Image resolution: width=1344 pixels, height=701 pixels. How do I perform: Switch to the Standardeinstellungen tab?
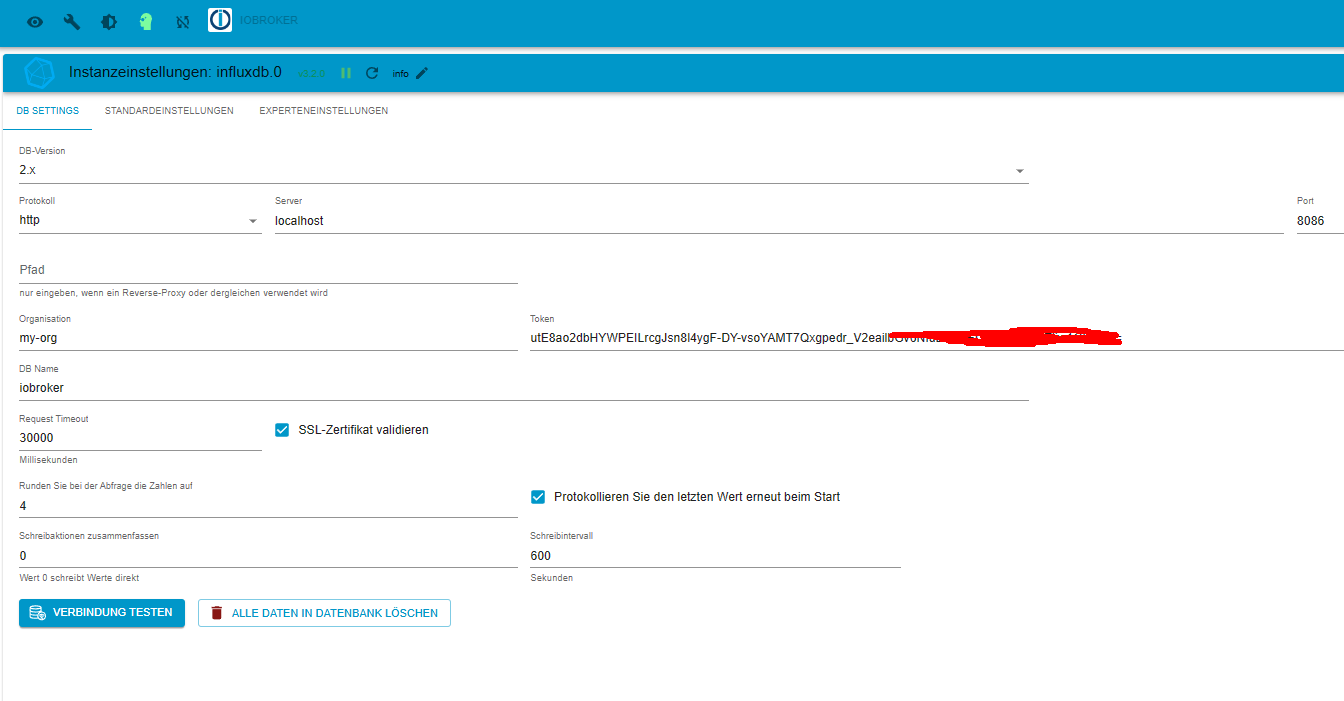point(169,111)
